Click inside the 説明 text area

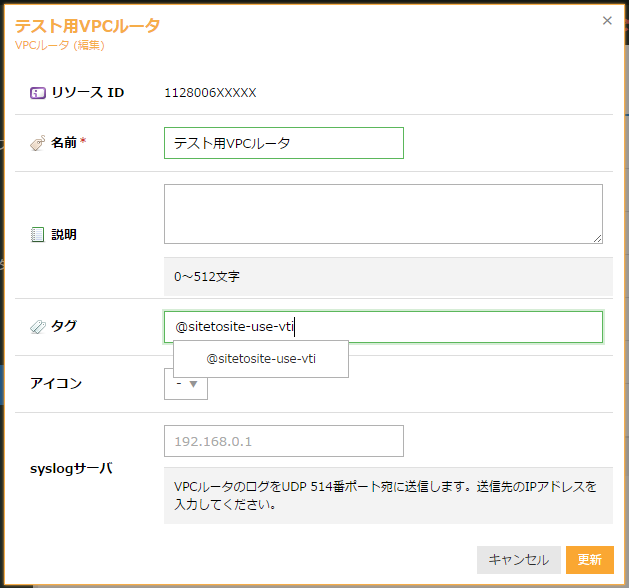[x=382, y=213]
